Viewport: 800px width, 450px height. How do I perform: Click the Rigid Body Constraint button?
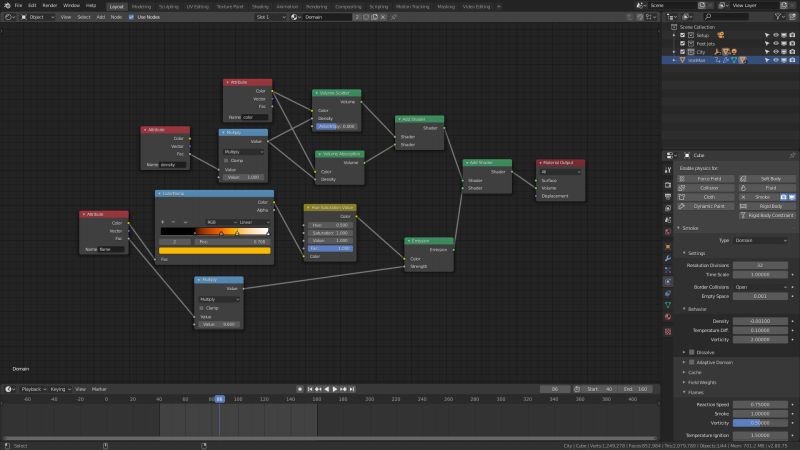pos(767,215)
